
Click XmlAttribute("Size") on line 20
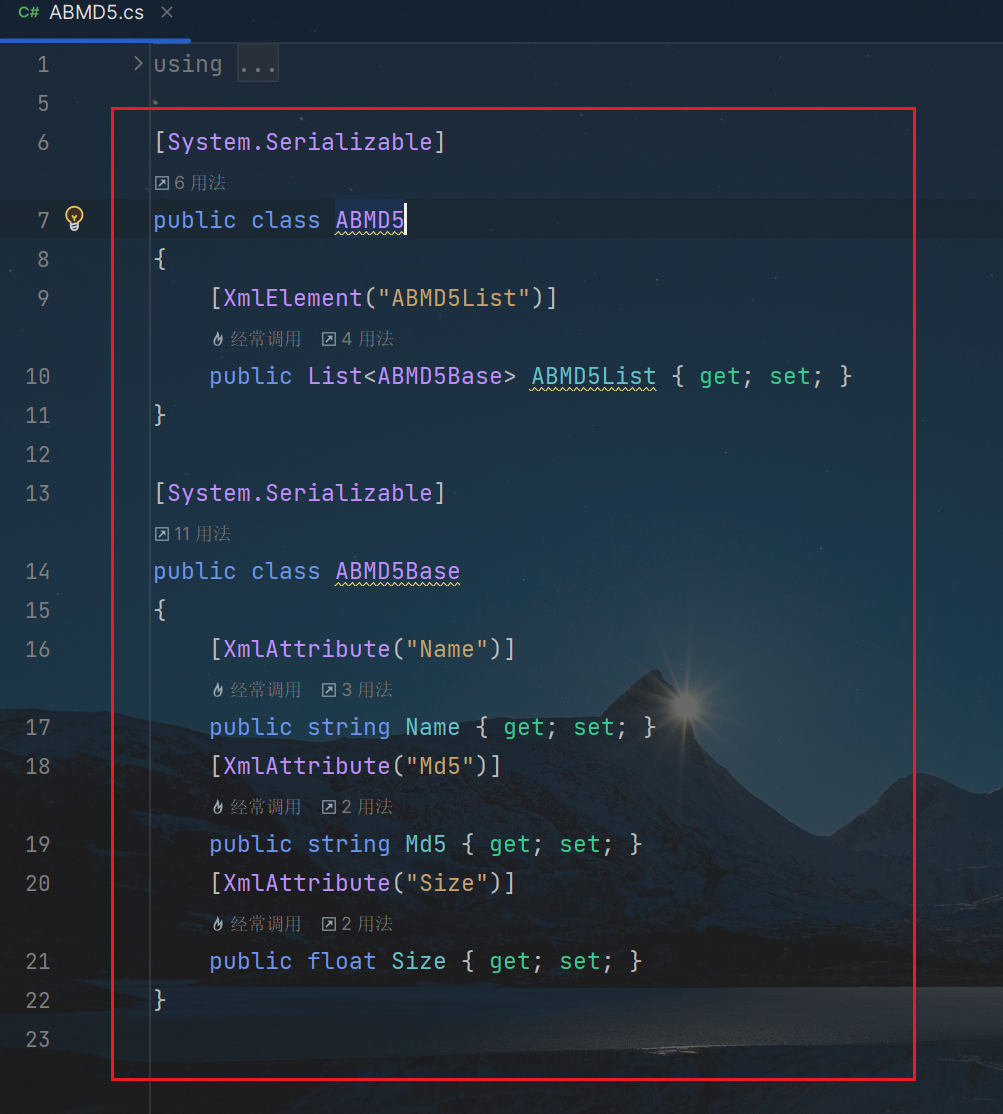(362, 883)
